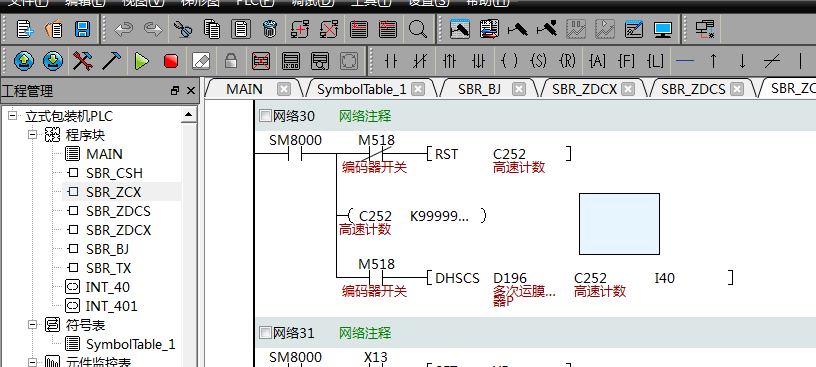Compile all with crossed tools icon
The width and height of the screenshot is (816, 367).
tap(83, 61)
